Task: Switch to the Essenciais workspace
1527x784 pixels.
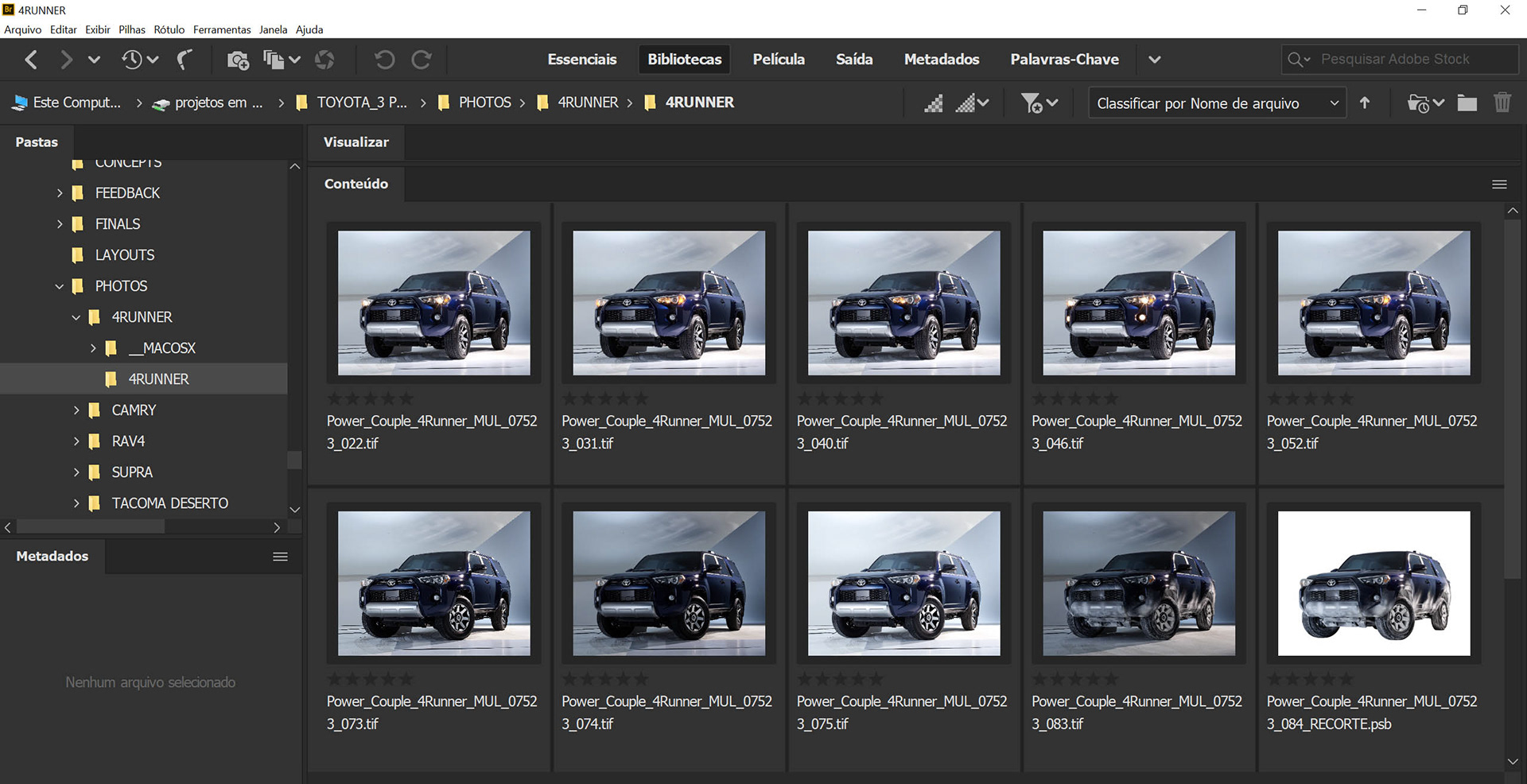Action: point(582,60)
